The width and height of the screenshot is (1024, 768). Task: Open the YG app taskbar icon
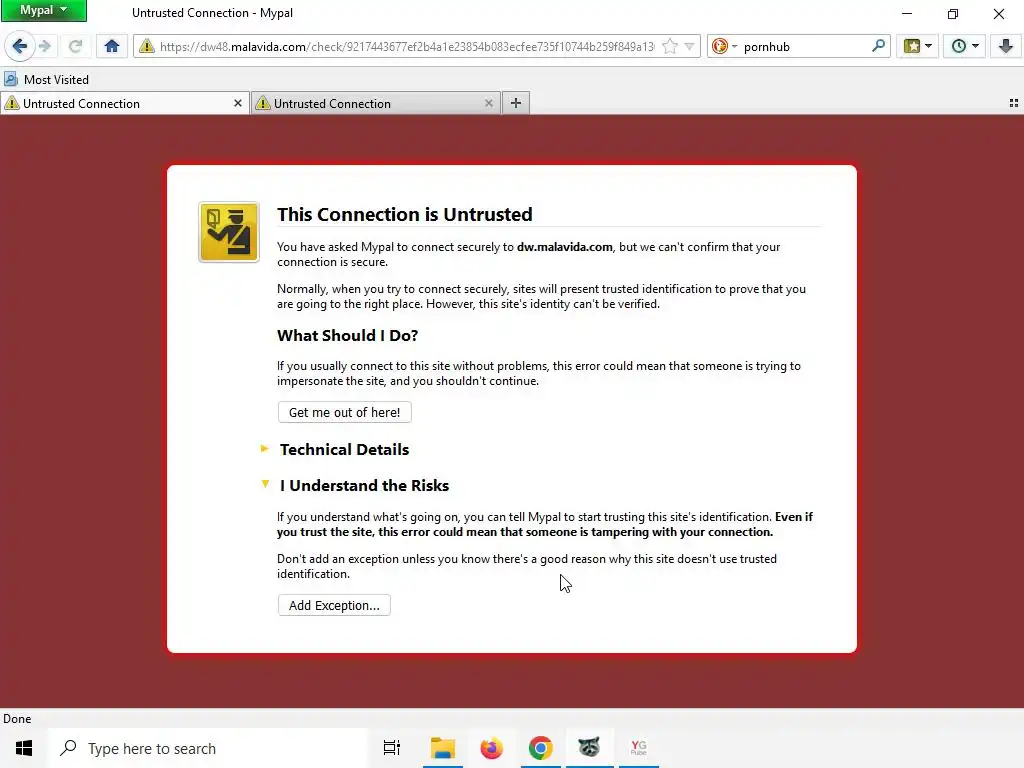pos(639,748)
